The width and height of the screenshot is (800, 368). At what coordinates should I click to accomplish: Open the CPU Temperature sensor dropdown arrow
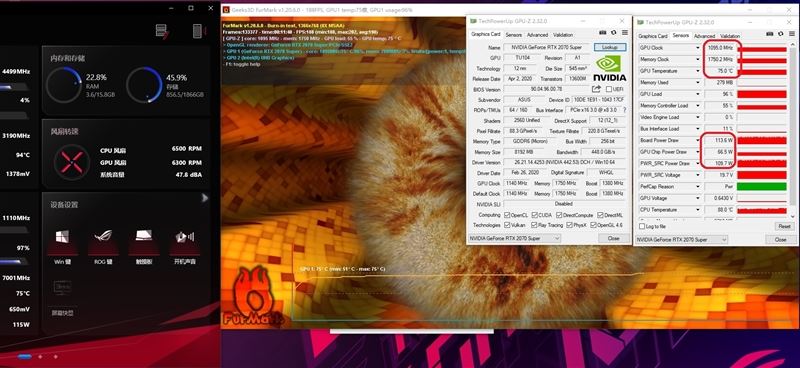point(698,210)
